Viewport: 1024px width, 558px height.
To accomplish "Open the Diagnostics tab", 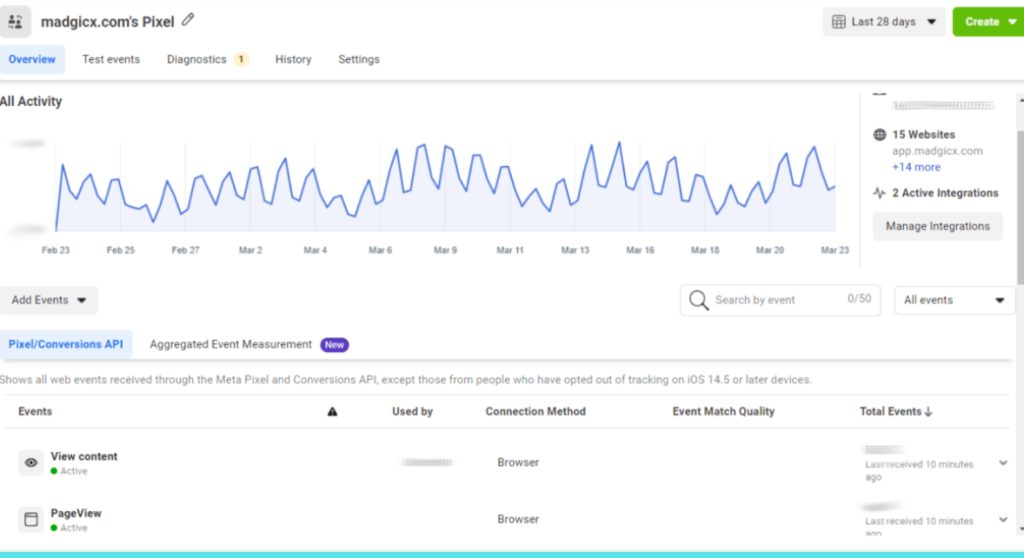I will pyautogui.click(x=207, y=59).
